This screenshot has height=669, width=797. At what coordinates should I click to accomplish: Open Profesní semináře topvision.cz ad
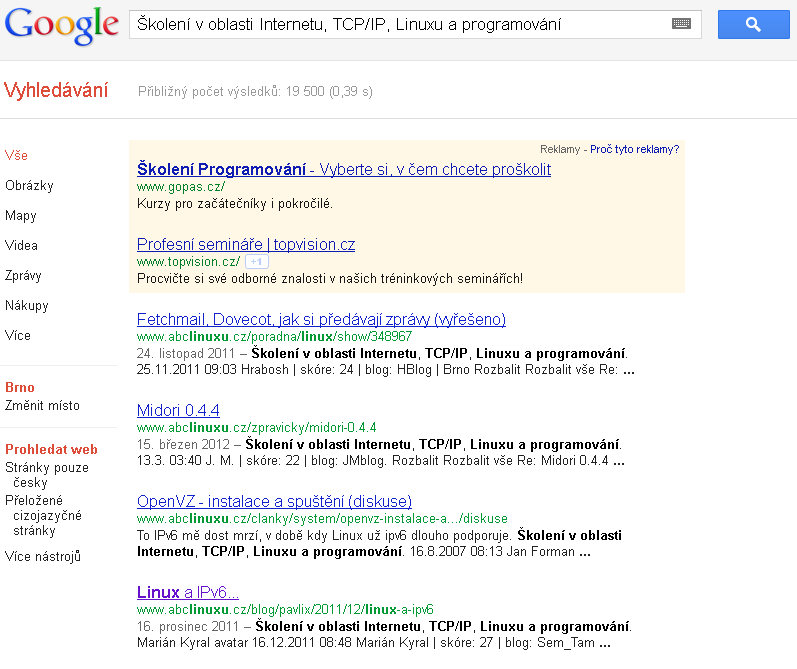(x=246, y=245)
